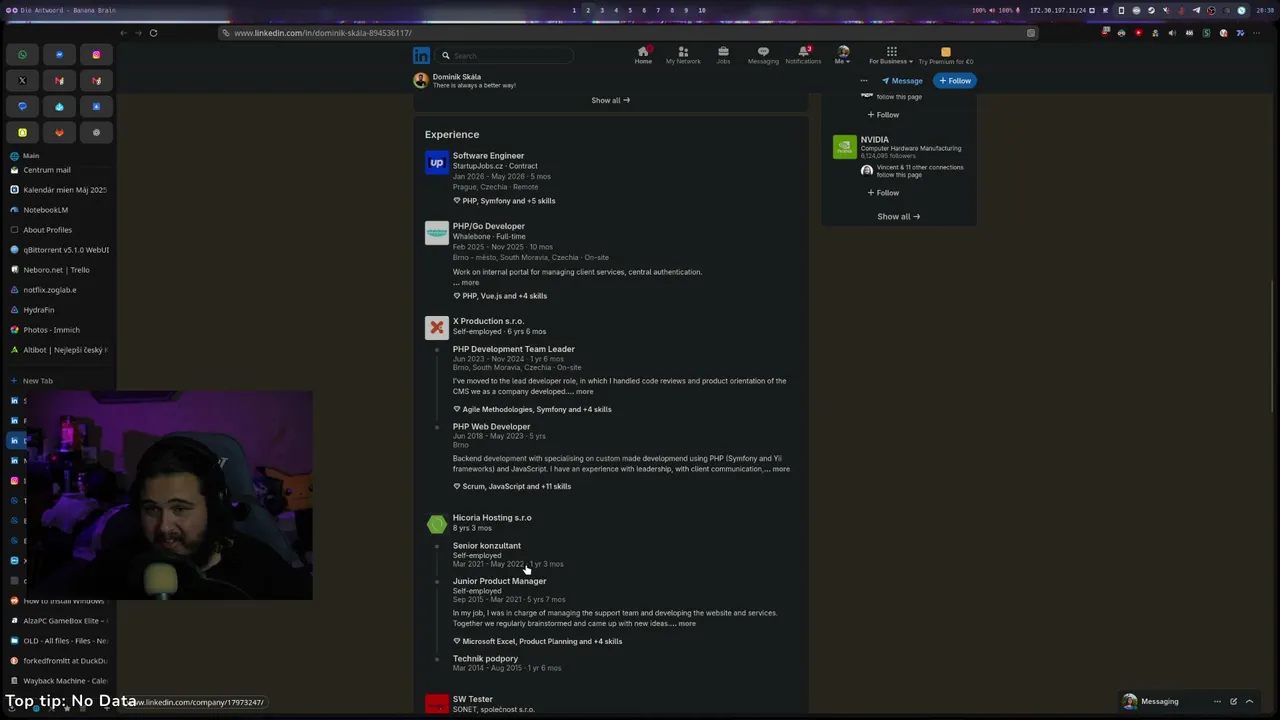Open the Jobs page

coord(723,56)
